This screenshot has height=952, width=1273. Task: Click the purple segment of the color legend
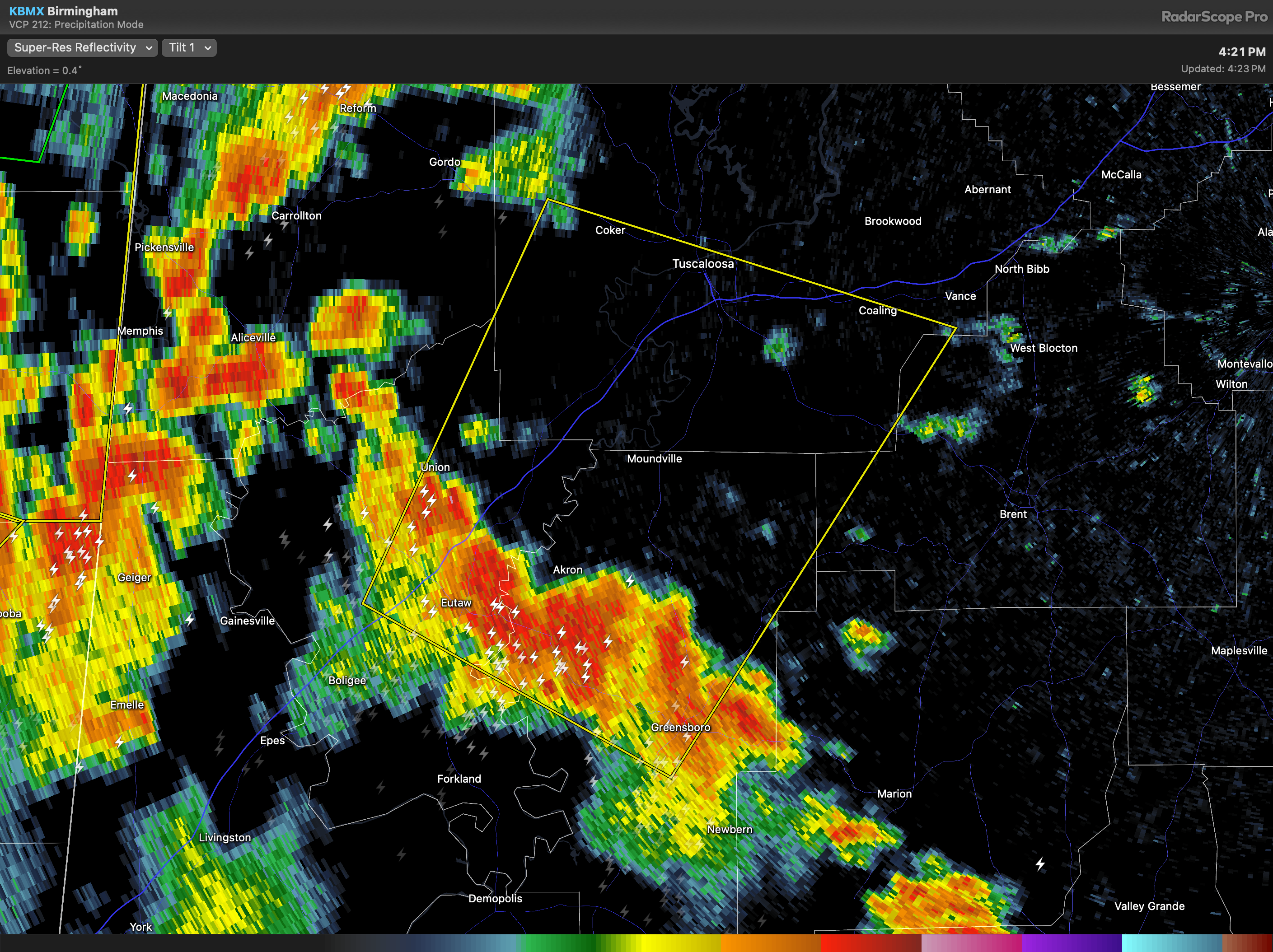[x=1071, y=943]
